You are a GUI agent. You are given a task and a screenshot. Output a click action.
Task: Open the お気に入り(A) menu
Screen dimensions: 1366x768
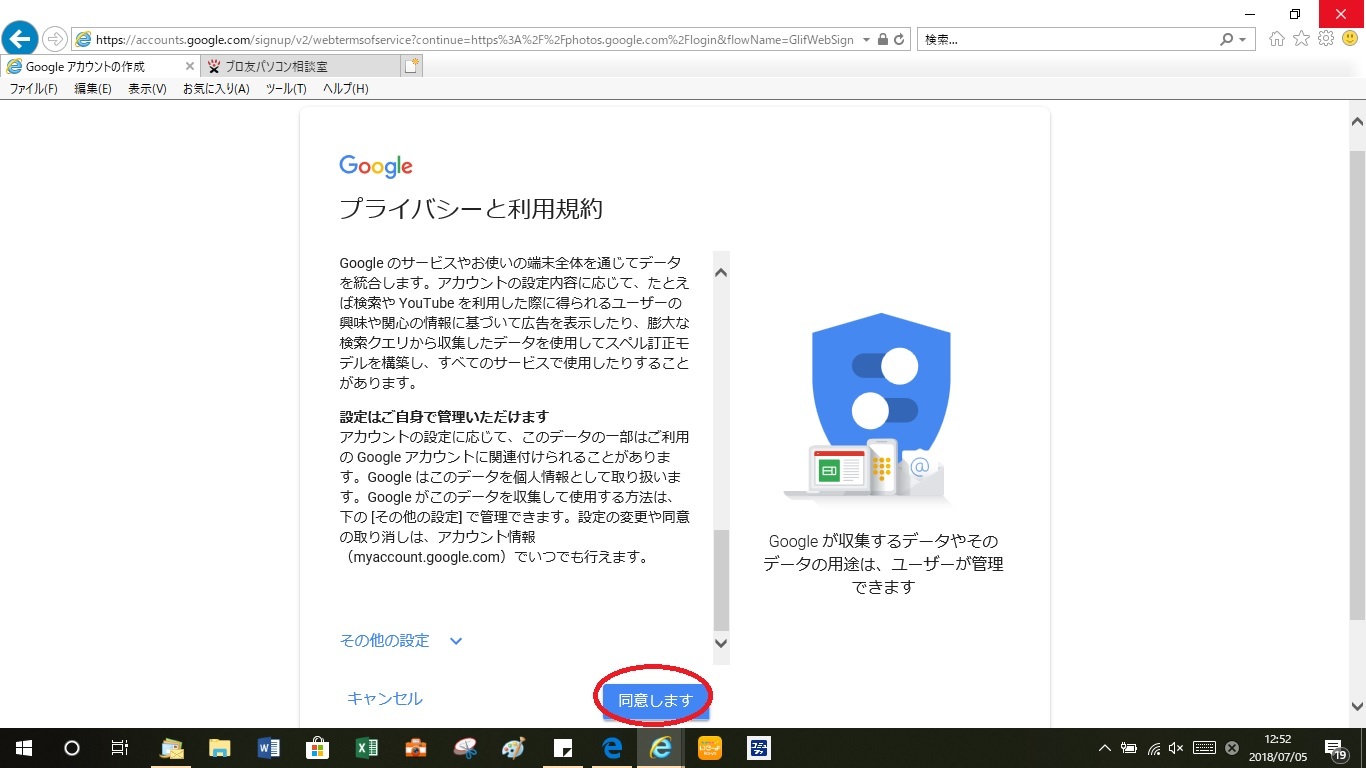tap(216, 89)
